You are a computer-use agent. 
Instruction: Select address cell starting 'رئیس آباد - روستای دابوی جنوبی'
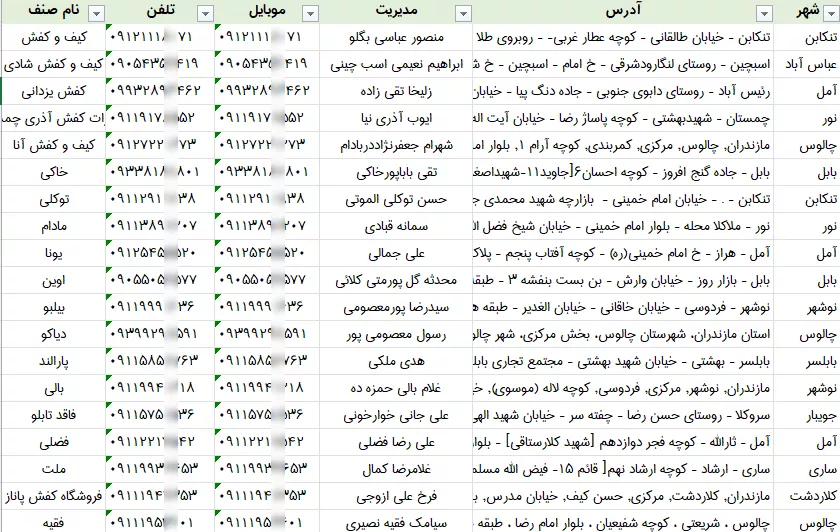tap(623, 92)
